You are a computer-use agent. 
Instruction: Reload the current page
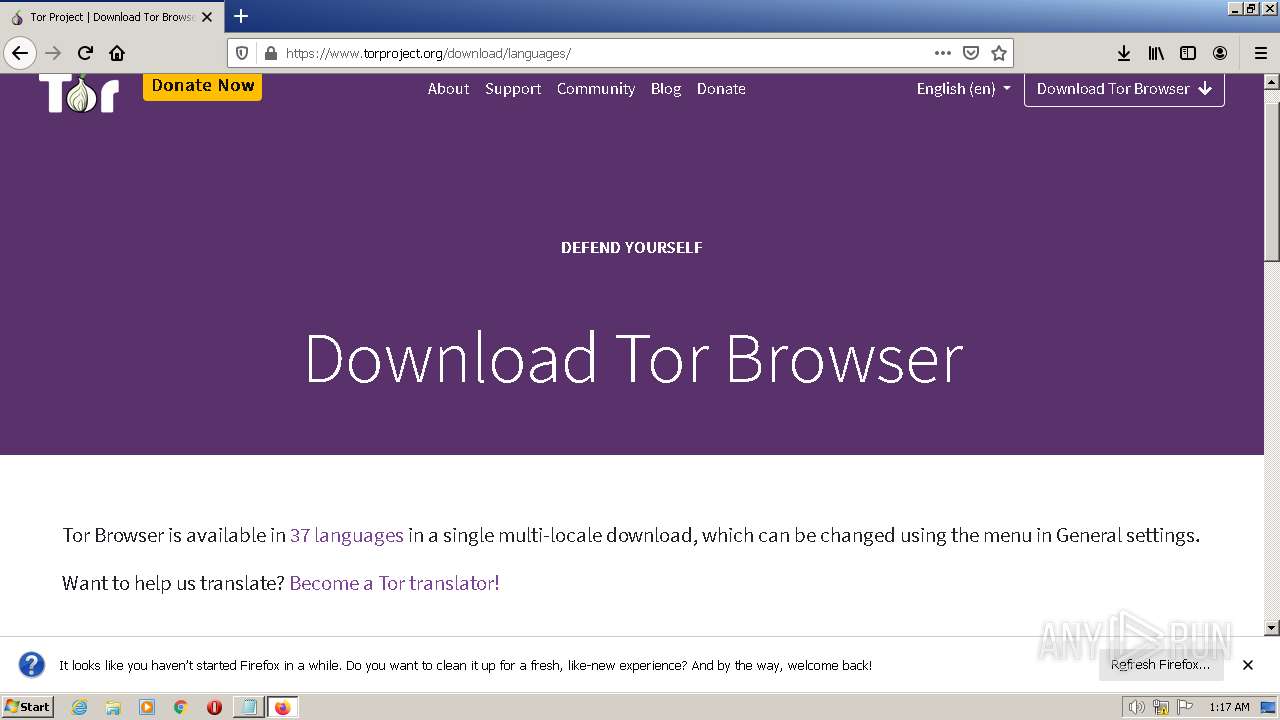(x=85, y=53)
